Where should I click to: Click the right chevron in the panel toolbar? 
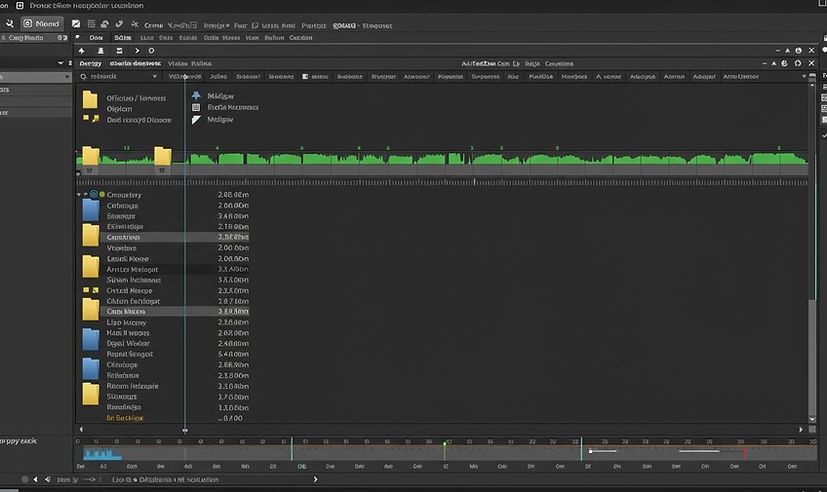coord(137,51)
